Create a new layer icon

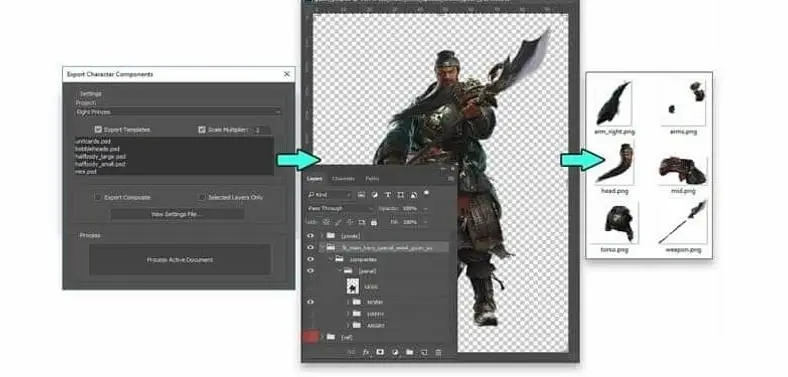tap(424, 352)
